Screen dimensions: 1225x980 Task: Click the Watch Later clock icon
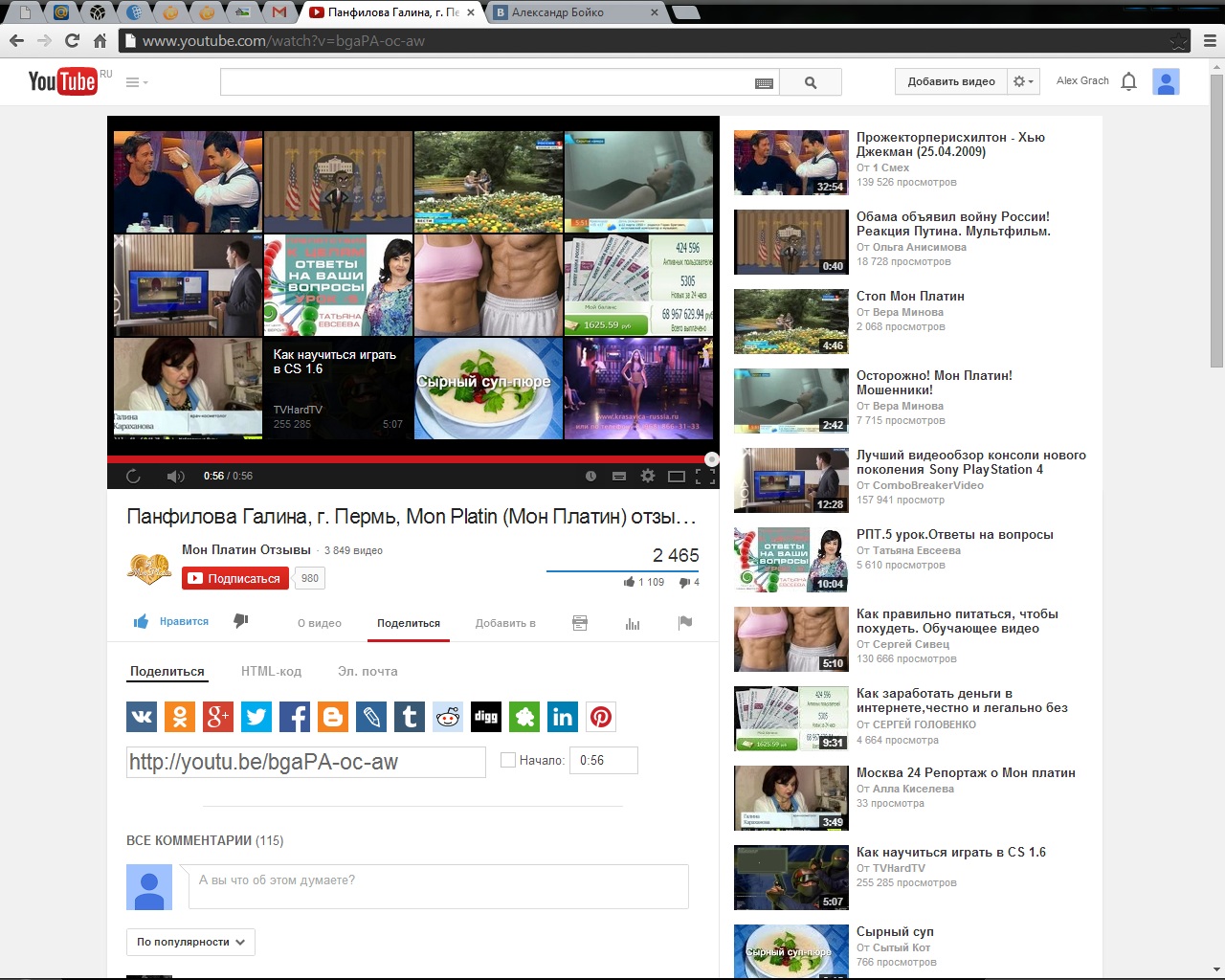590,476
